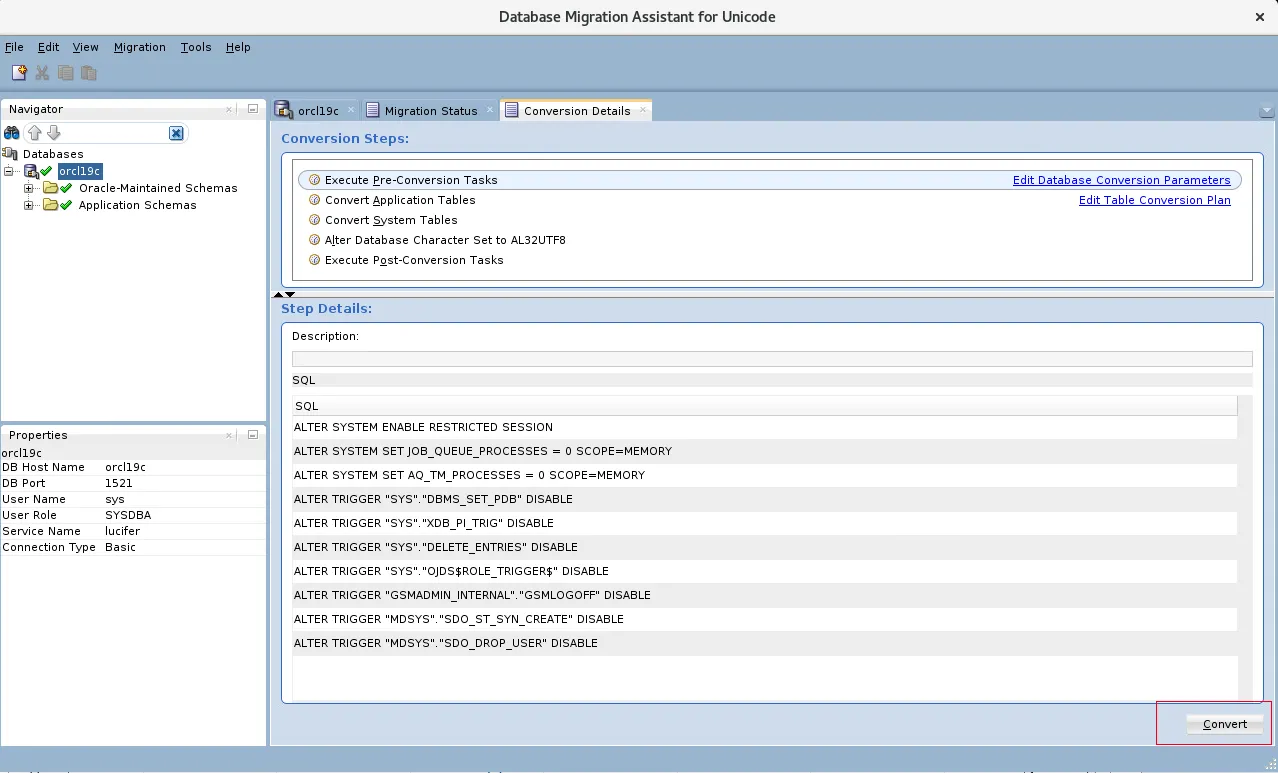
Task: Click the New Connection toolbar icon
Action: [19, 73]
